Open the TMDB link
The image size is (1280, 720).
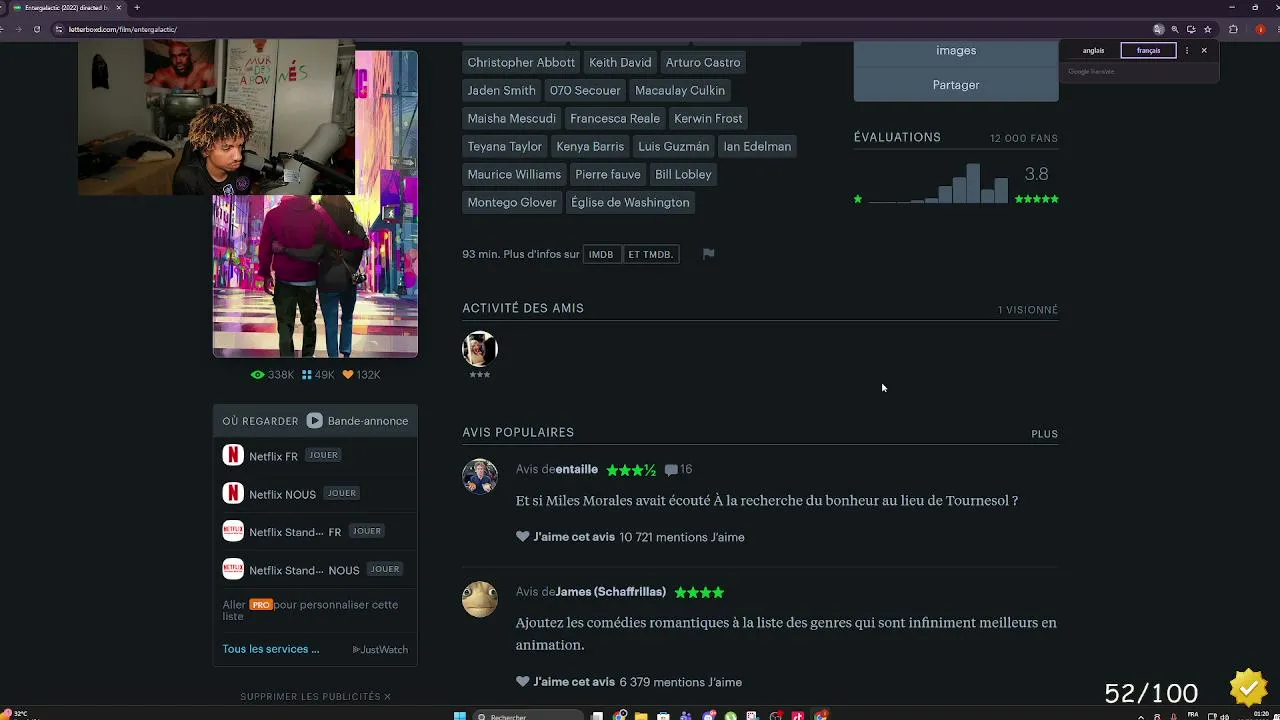[650, 254]
